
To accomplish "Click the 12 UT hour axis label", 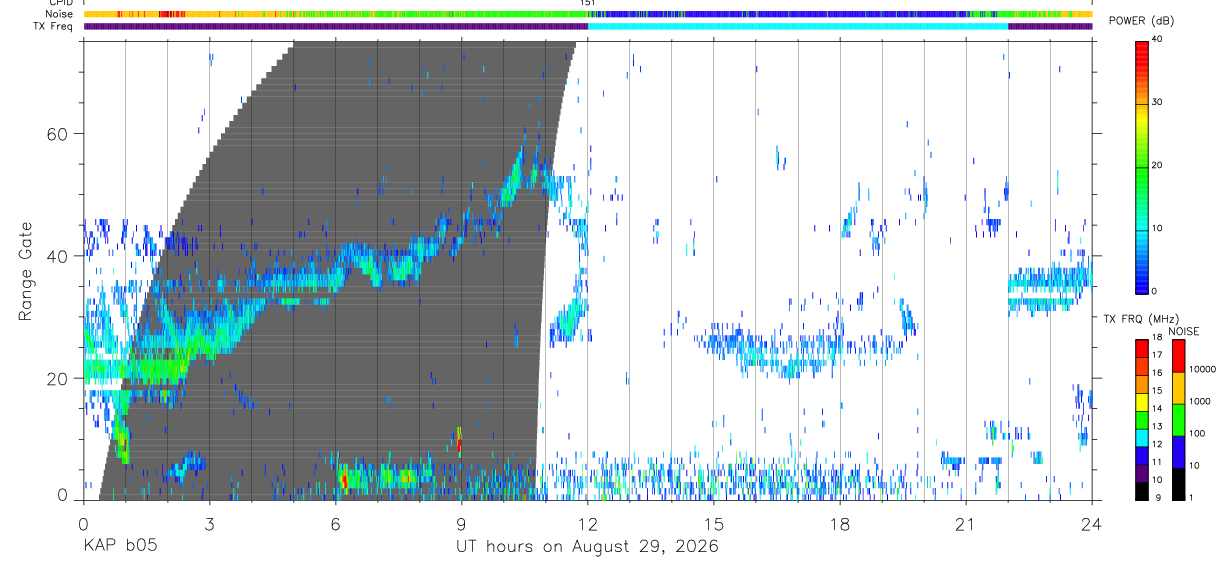I will (x=588, y=524).
